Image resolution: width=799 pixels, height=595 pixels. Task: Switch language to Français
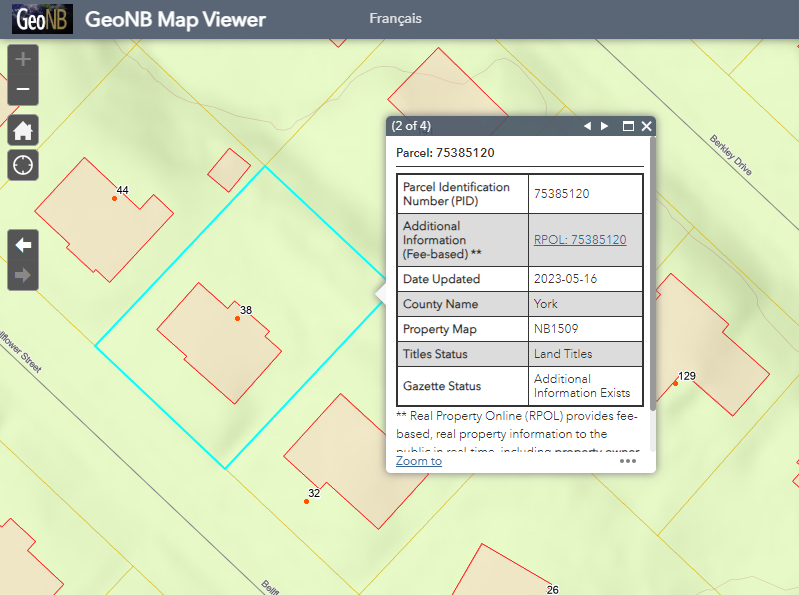pyautogui.click(x=395, y=18)
